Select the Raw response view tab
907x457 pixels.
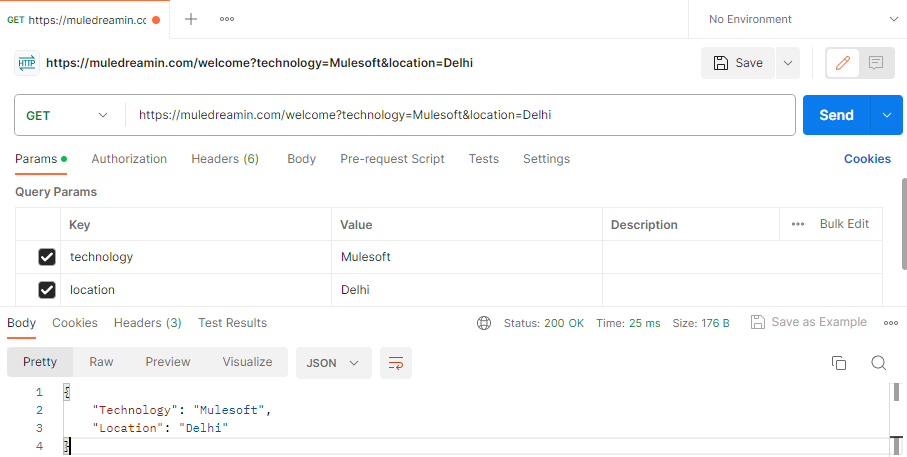[x=101, y=362]
